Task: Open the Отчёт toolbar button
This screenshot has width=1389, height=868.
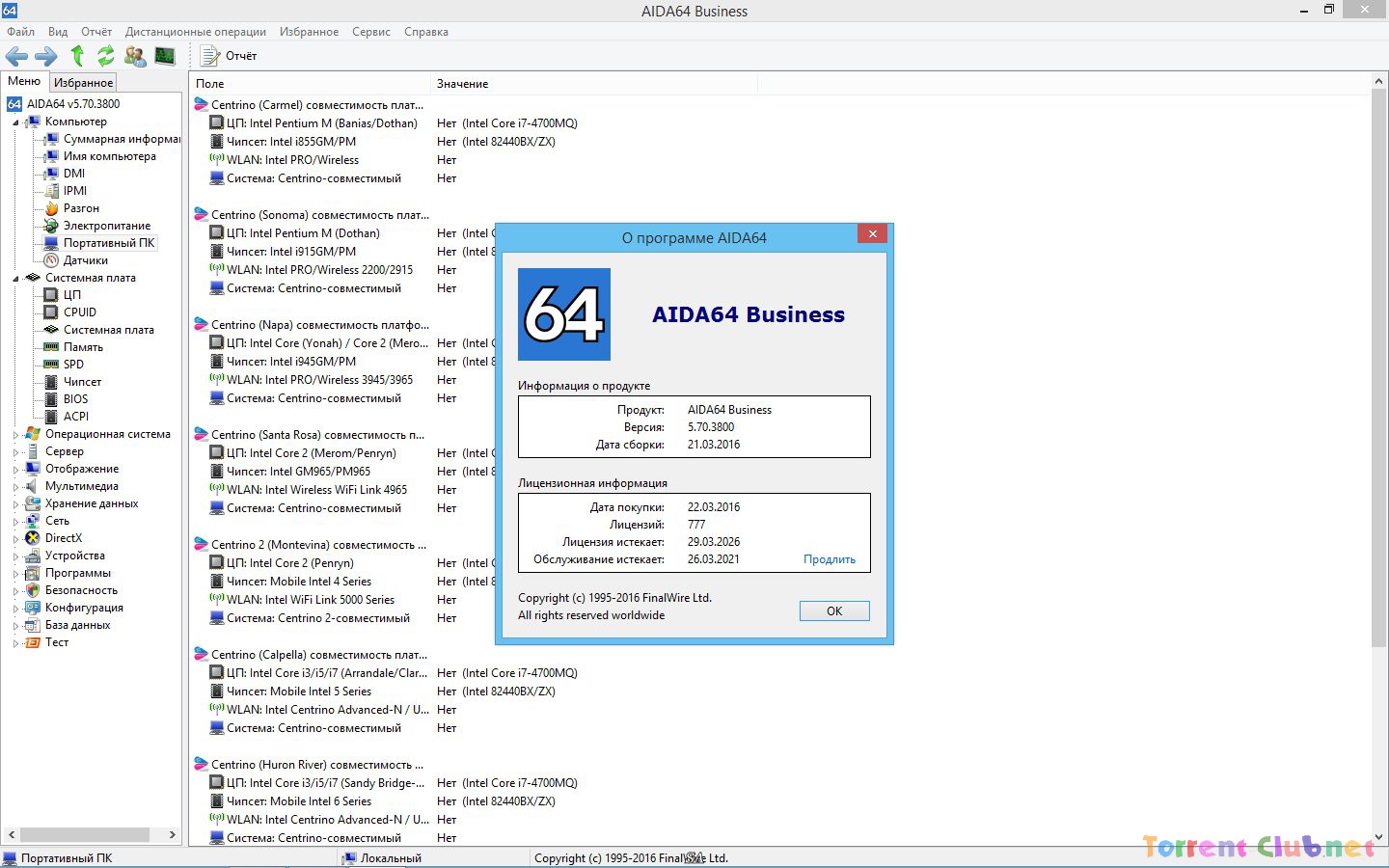Action: (229, 56)
